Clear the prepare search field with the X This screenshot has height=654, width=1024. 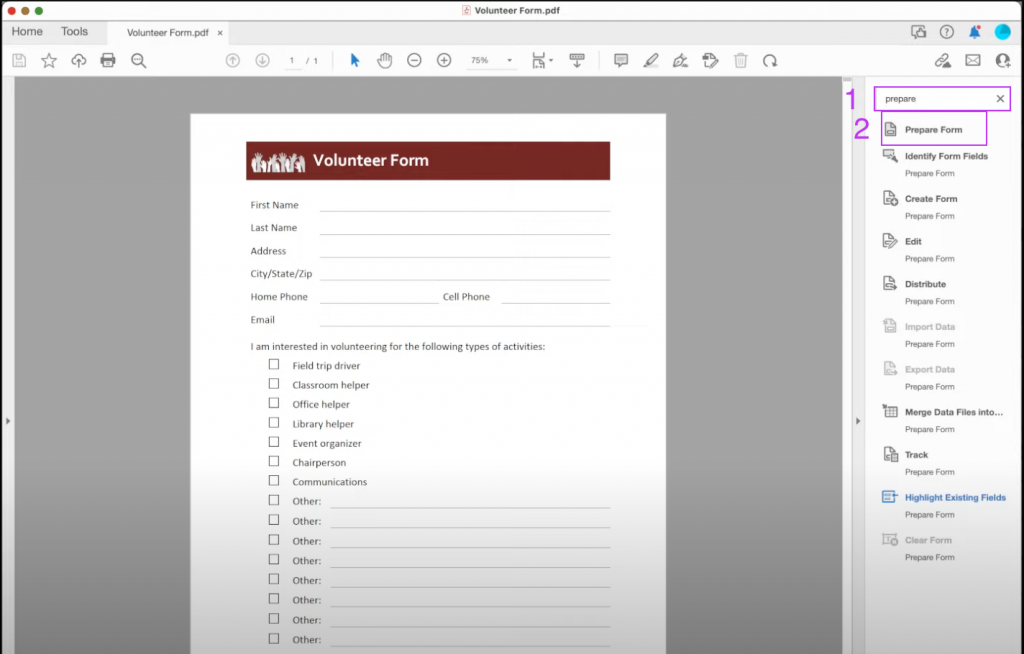click(x=1000, y=98)
